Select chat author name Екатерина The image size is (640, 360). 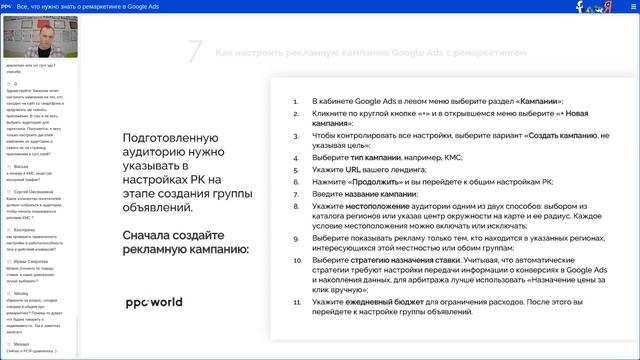[24, 230]
